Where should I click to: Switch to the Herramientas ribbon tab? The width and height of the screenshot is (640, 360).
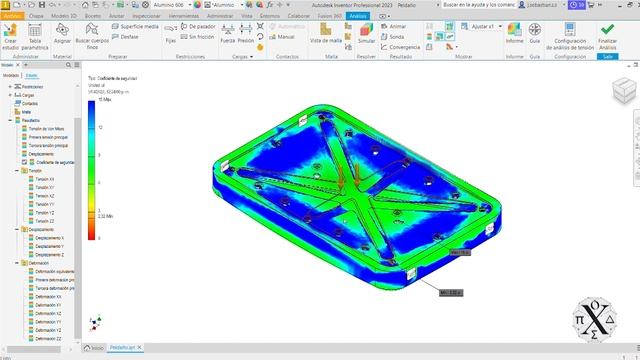click(x=184, y=16)
